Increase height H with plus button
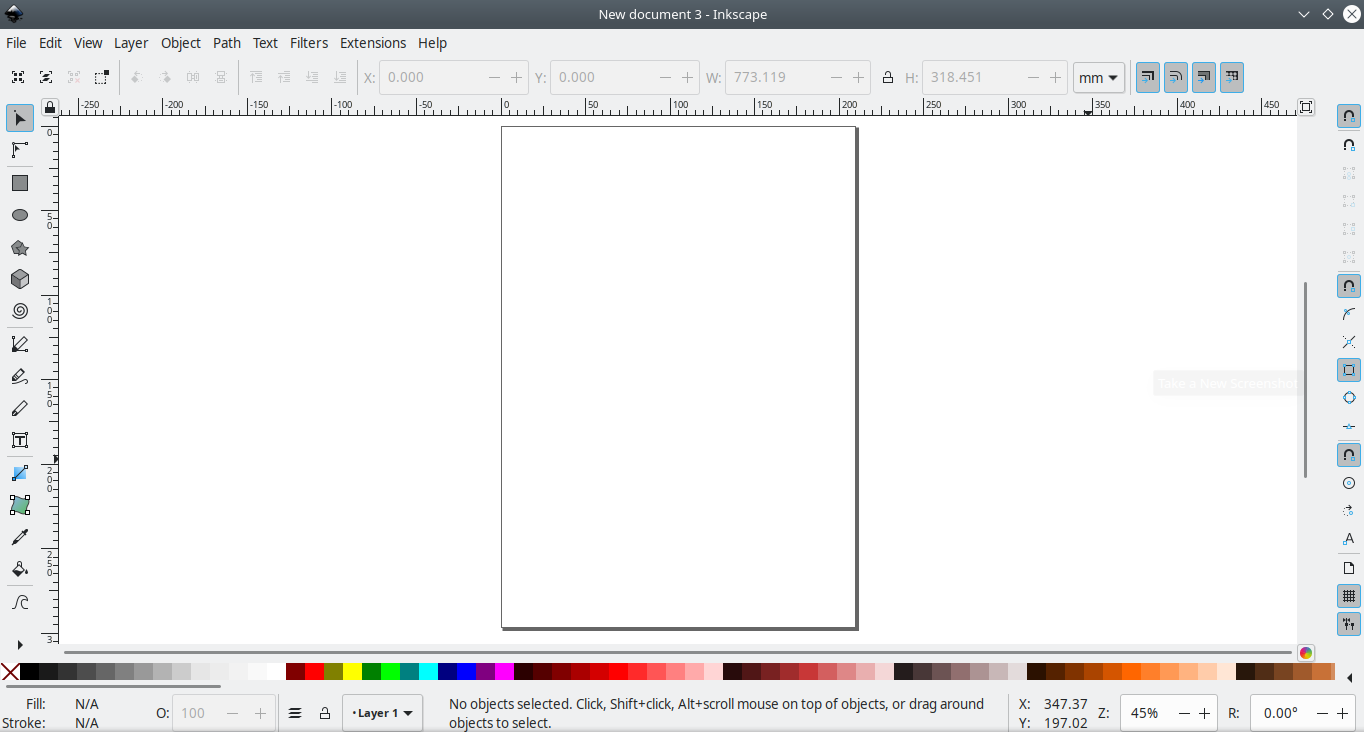 pyautogui.click(x=1055, y=77)
